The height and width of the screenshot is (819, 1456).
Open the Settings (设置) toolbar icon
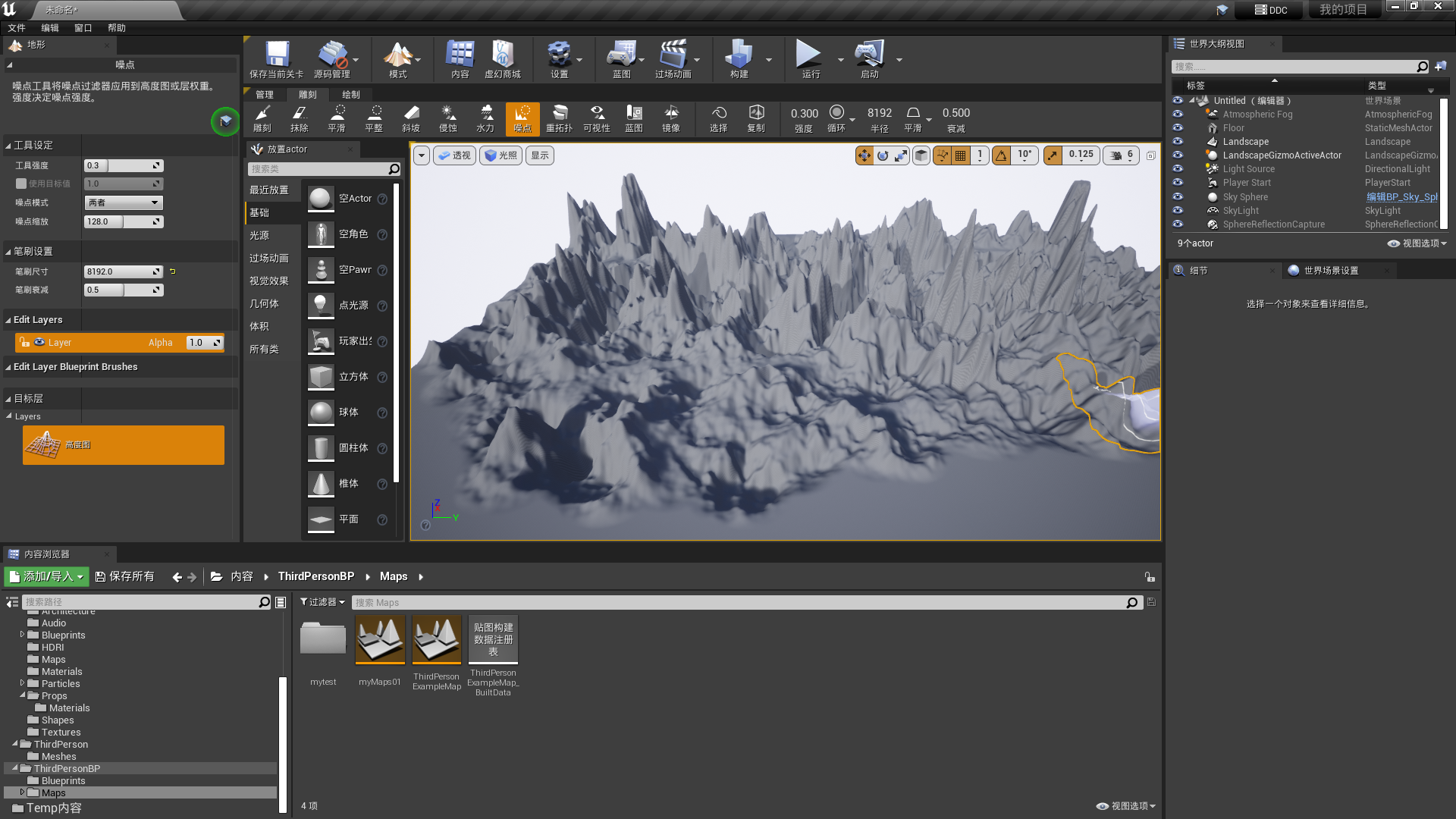[x=559, y=59]
